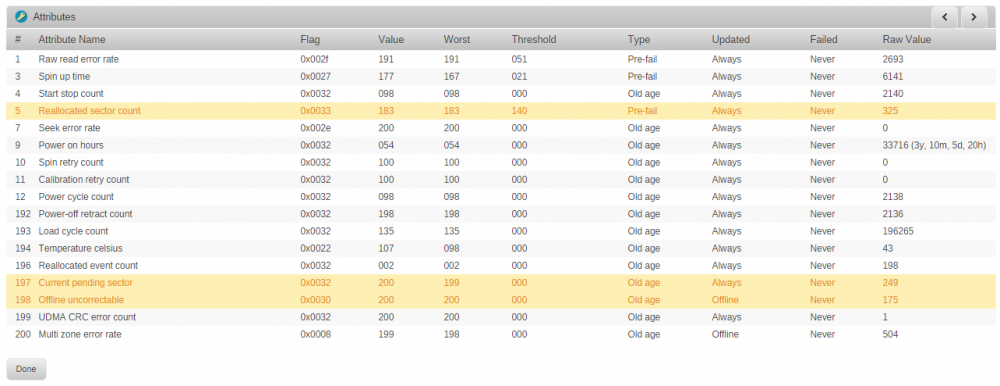
Task: Click the Flag column header
Action: click(310, 40)
